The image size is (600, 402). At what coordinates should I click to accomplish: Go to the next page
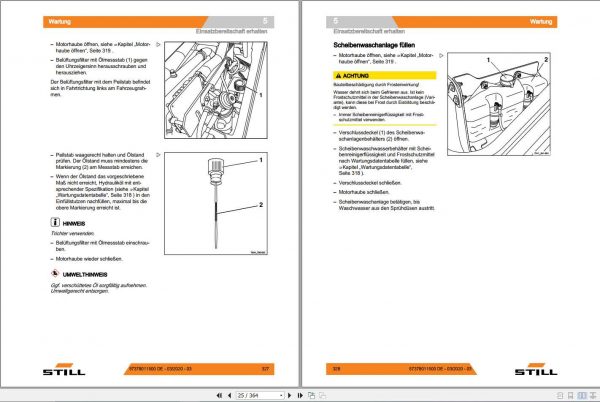click(289, 395)
